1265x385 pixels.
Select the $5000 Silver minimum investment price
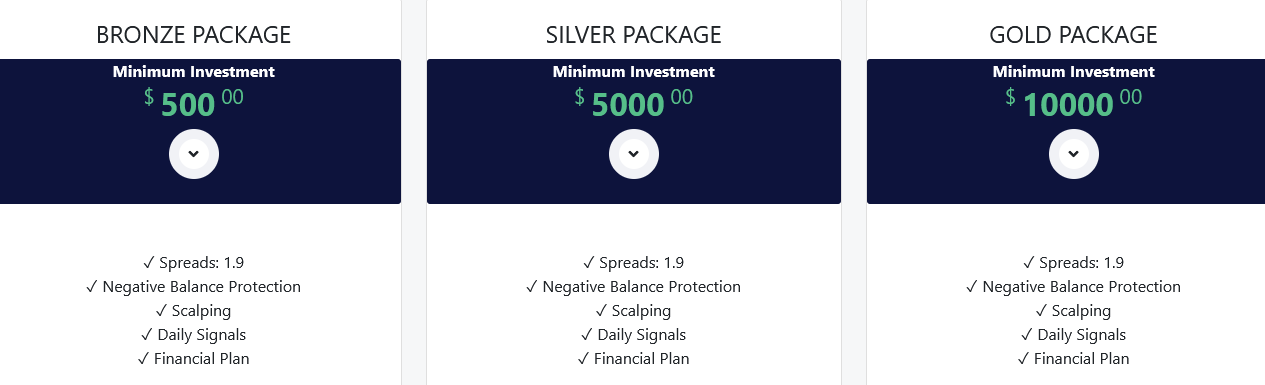[634, 102]
